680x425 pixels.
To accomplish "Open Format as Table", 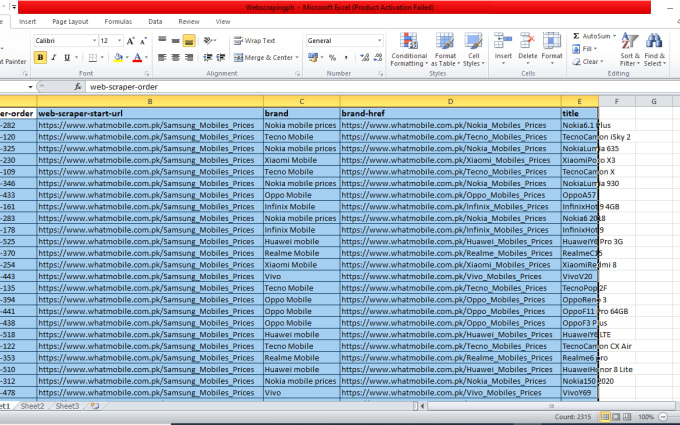I will 445,49.
